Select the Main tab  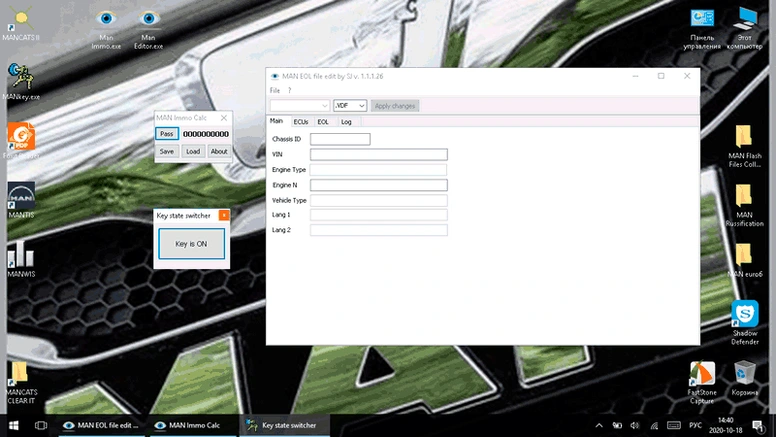pos(276,121)
